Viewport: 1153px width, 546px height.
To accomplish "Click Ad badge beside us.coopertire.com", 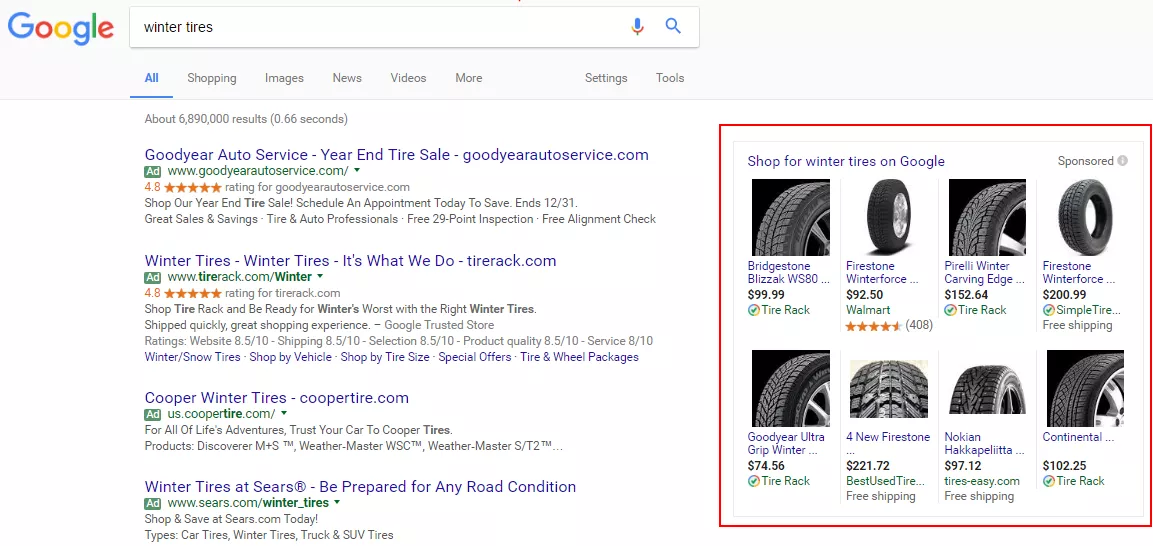I will 153,414.
